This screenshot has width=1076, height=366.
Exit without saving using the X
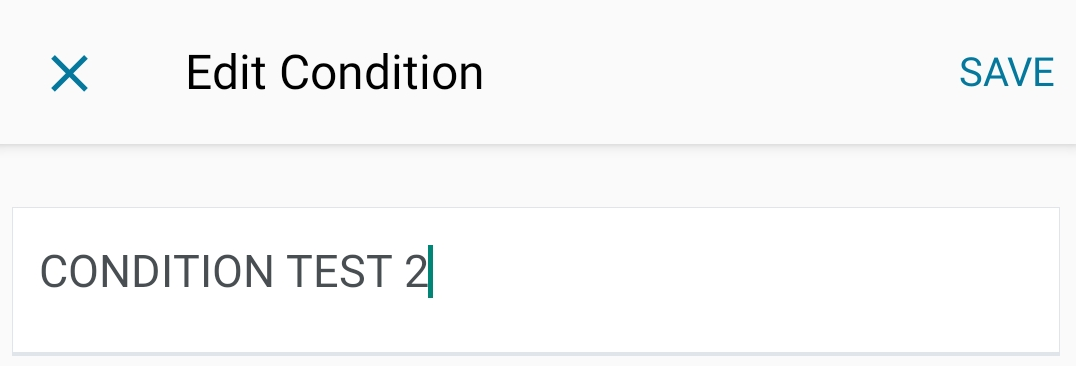69,73
